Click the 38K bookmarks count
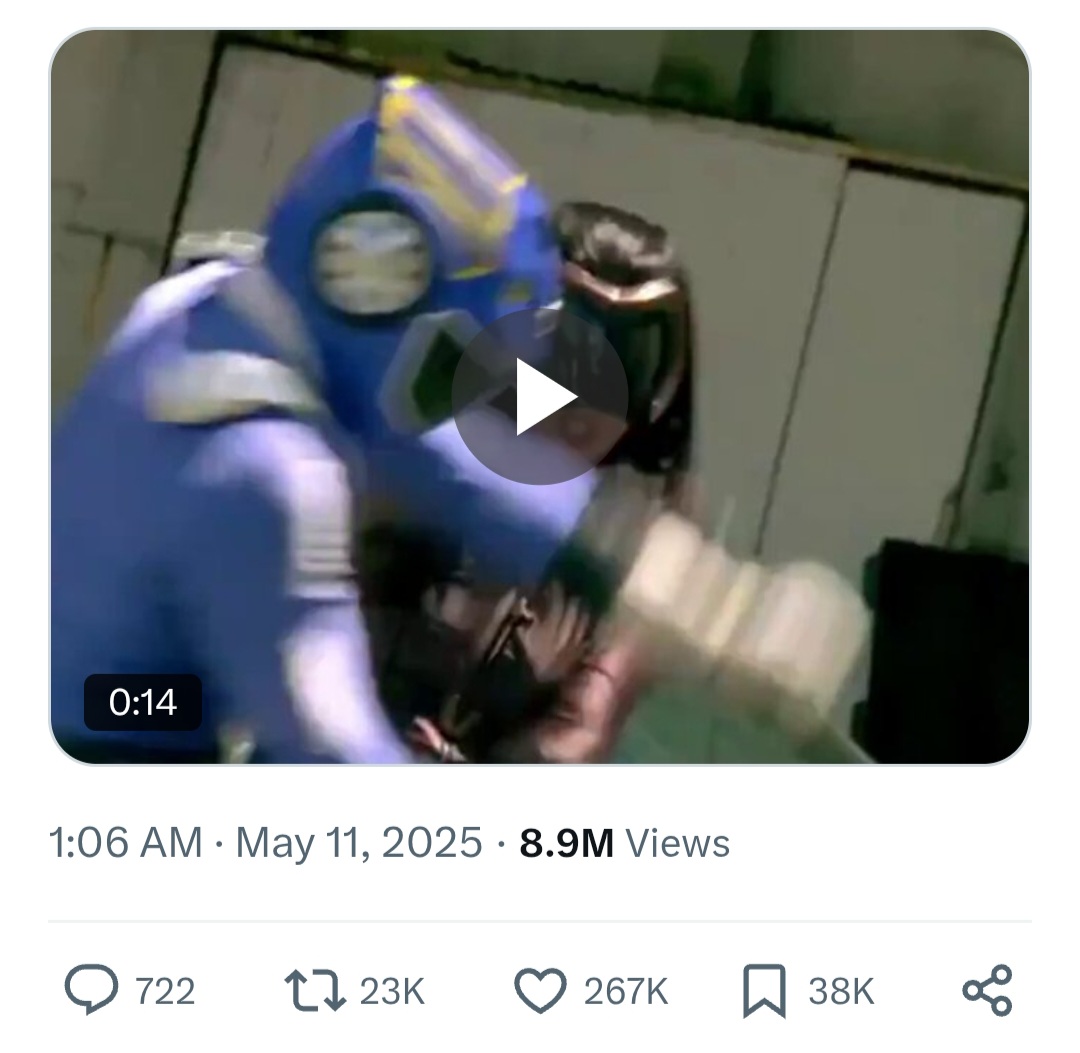This screenshot has width=1080, height=1053. [841, 992]
